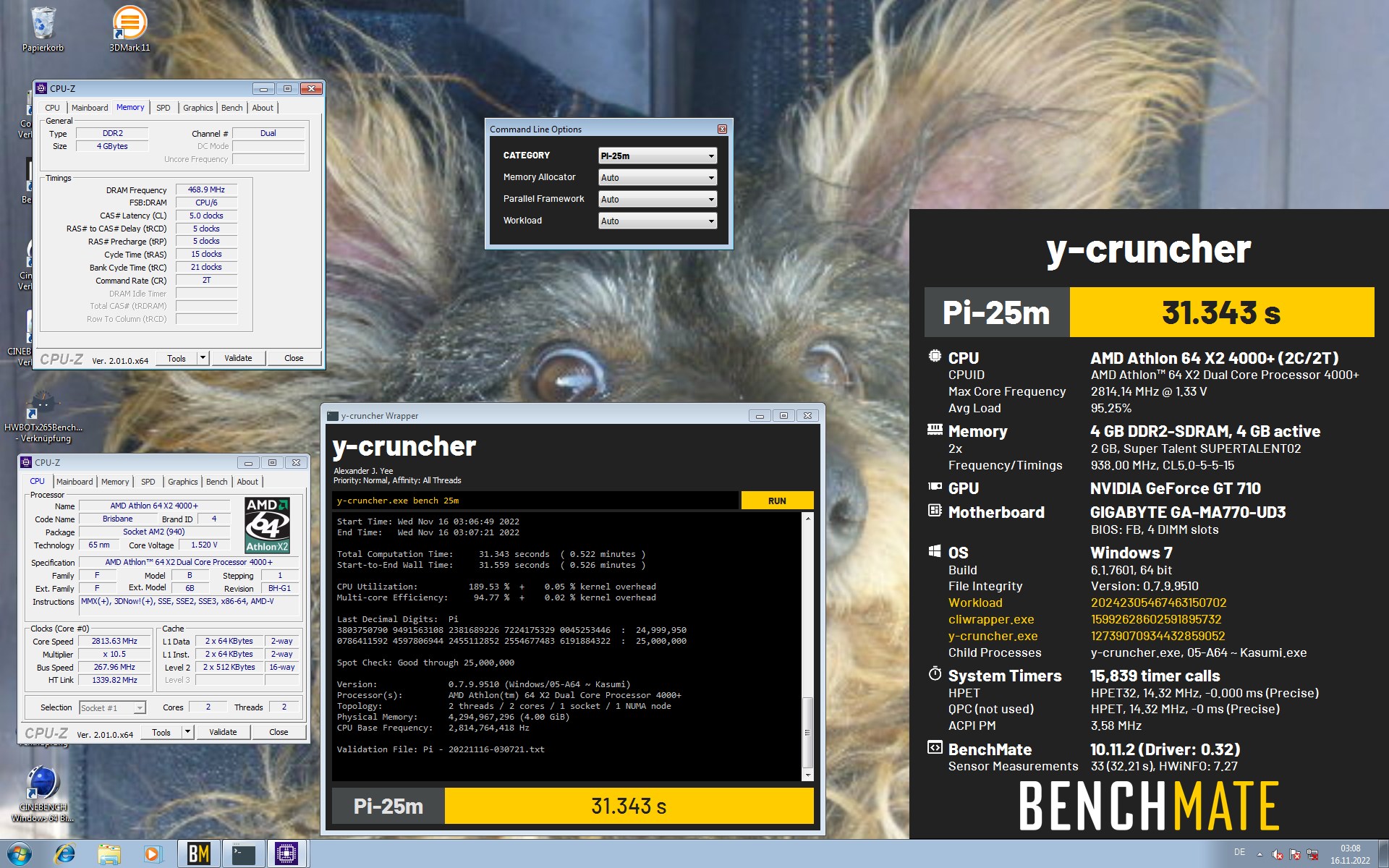The image size is (1389, 868).
Task: Click the Bus Speed 267.96 MHz value
Action: pos(114,667)
